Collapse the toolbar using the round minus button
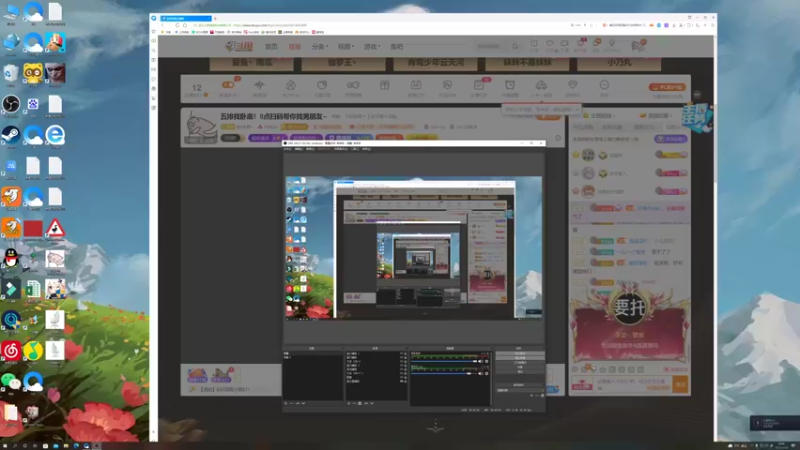The width and height of the screenshot is (800, 450). tap(697, 94)
